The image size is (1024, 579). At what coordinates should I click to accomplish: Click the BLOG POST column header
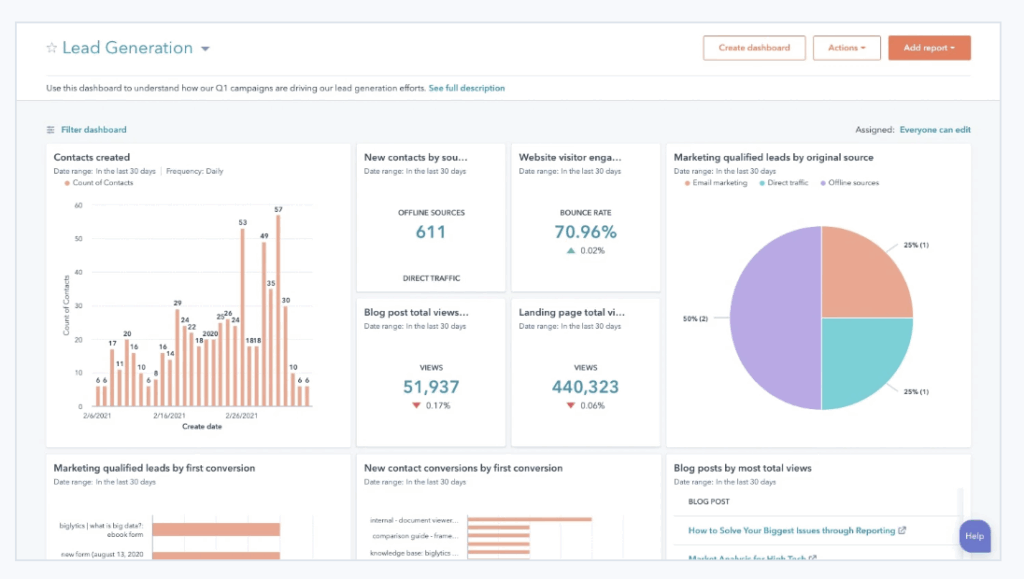(x=709, y=501)
